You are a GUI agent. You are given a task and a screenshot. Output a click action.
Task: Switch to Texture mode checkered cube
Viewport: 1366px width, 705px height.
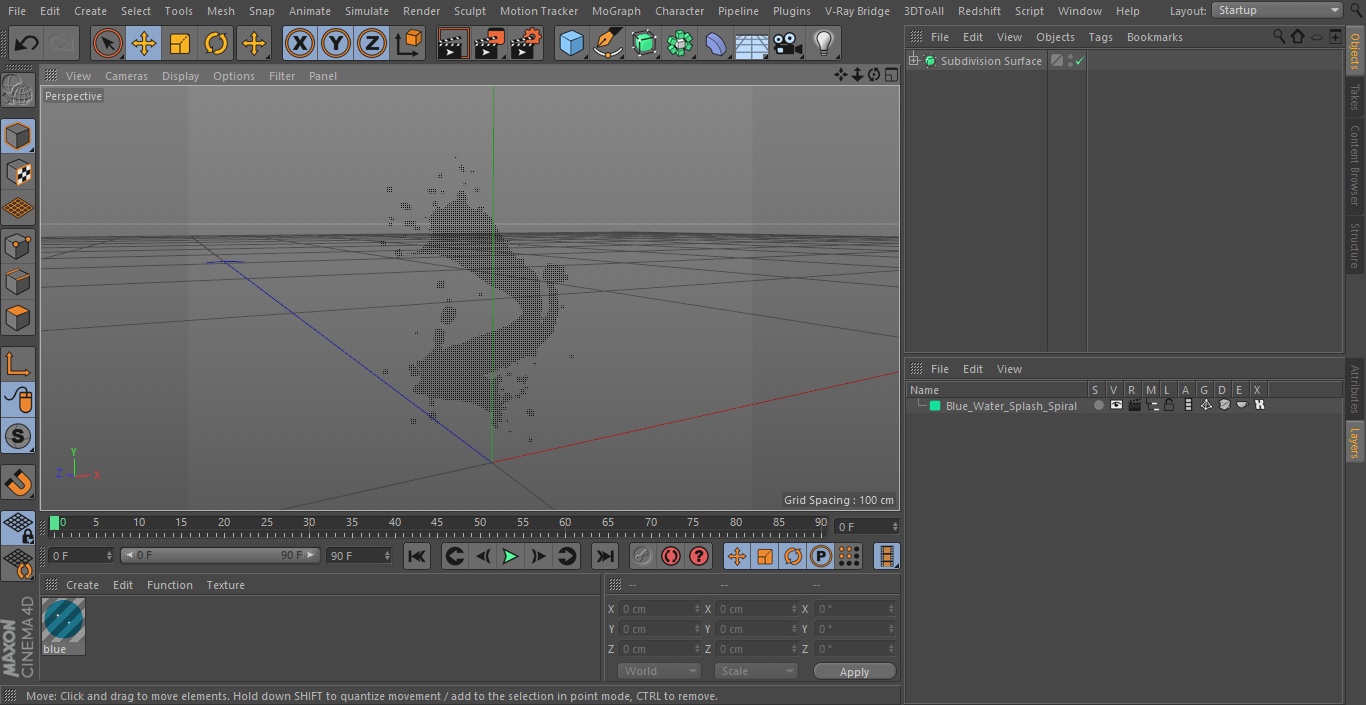18,172
